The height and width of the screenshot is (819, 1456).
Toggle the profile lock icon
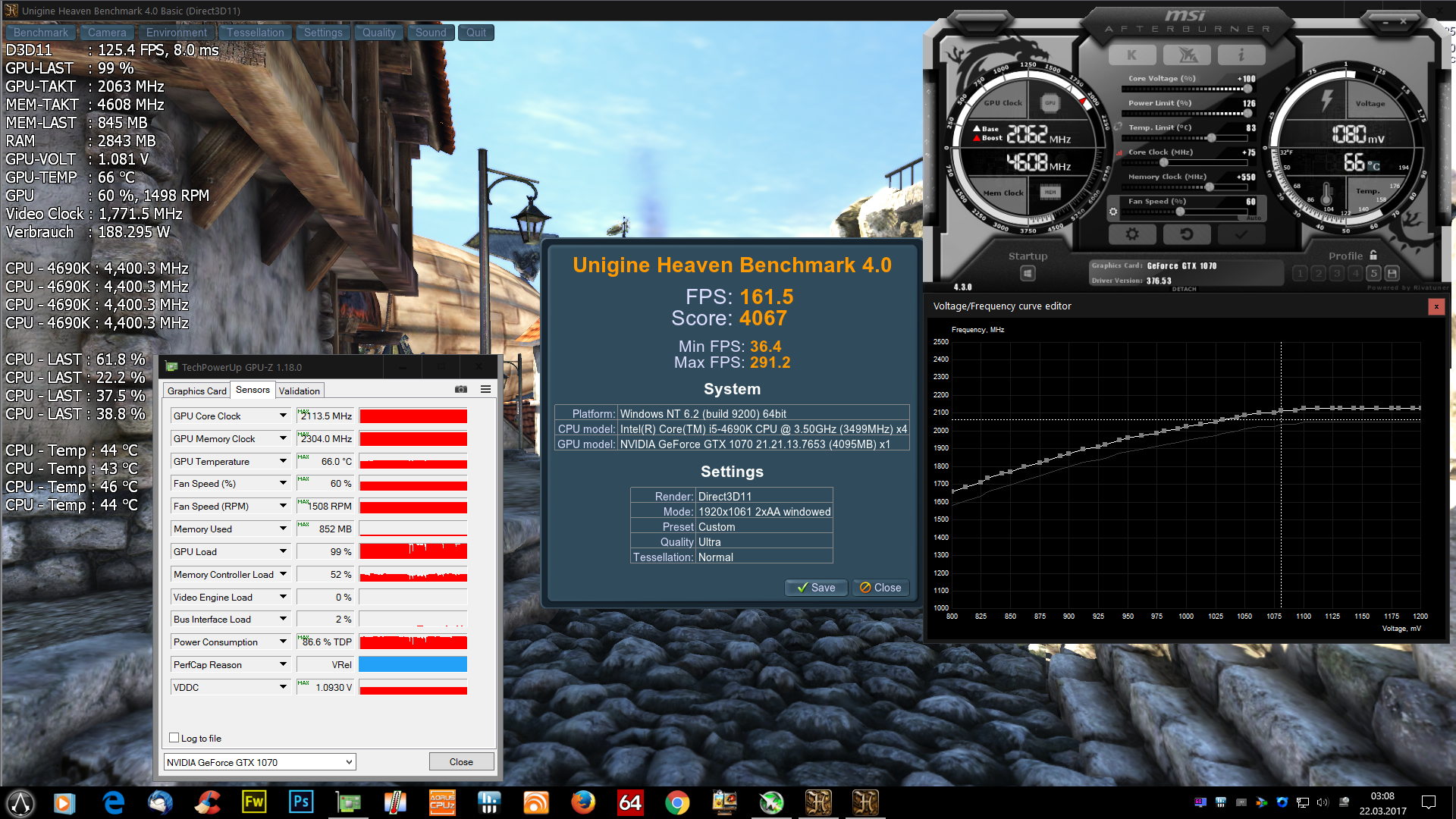[1373, 256]
